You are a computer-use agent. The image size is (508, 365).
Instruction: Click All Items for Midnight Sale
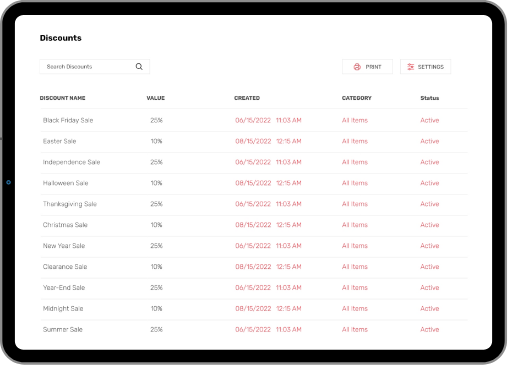[x=355, y=309]
